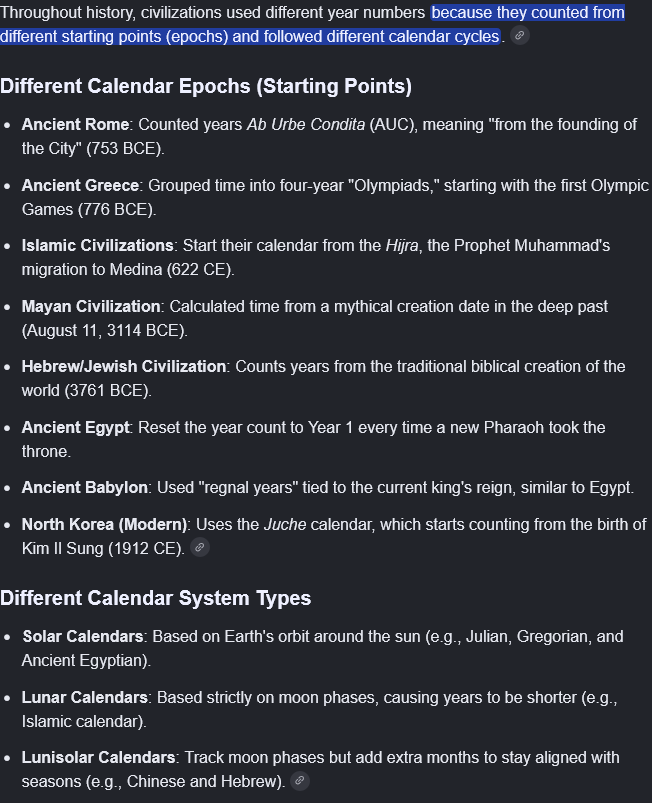
Task: Click the bold term Solar Calendars
Action: tap(83, 636)
